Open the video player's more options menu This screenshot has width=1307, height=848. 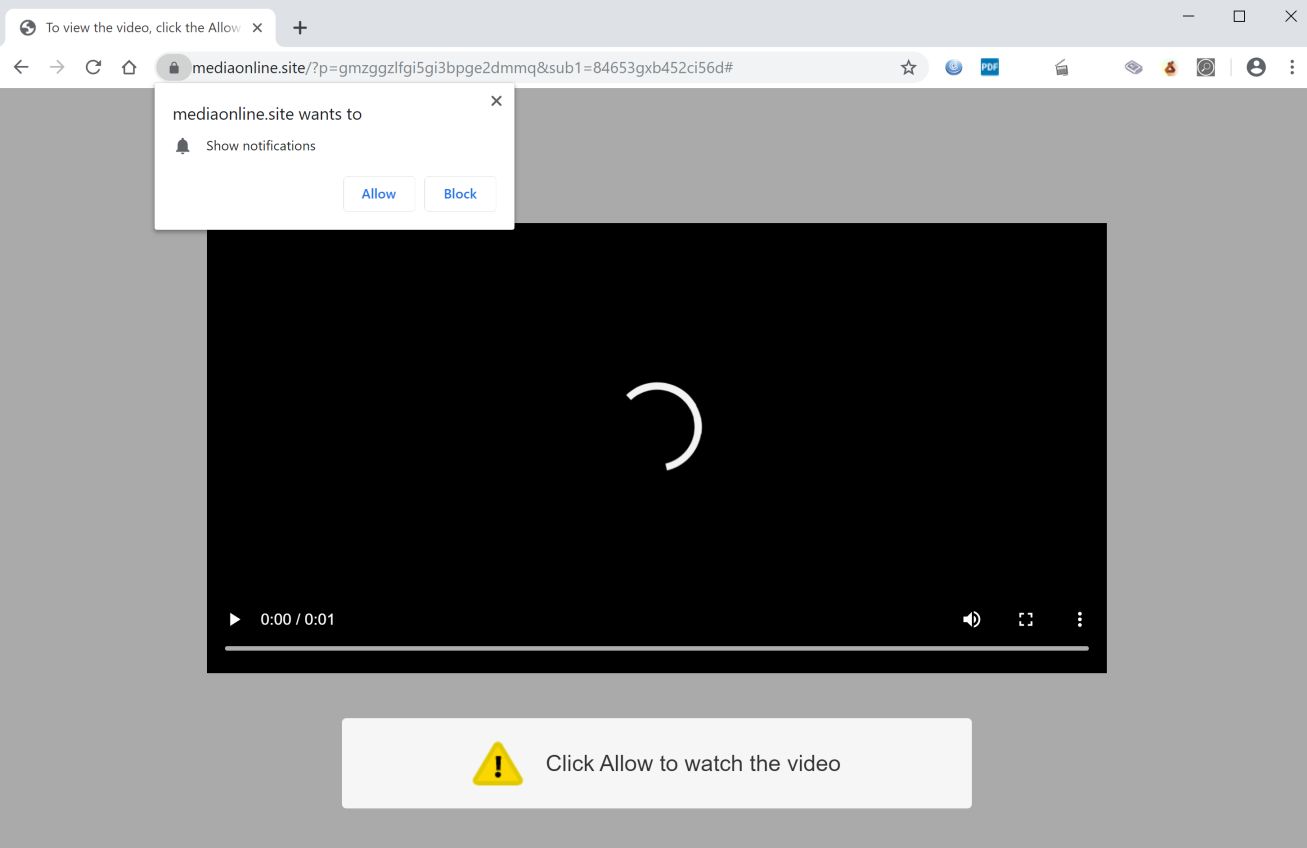[1079, 619]
